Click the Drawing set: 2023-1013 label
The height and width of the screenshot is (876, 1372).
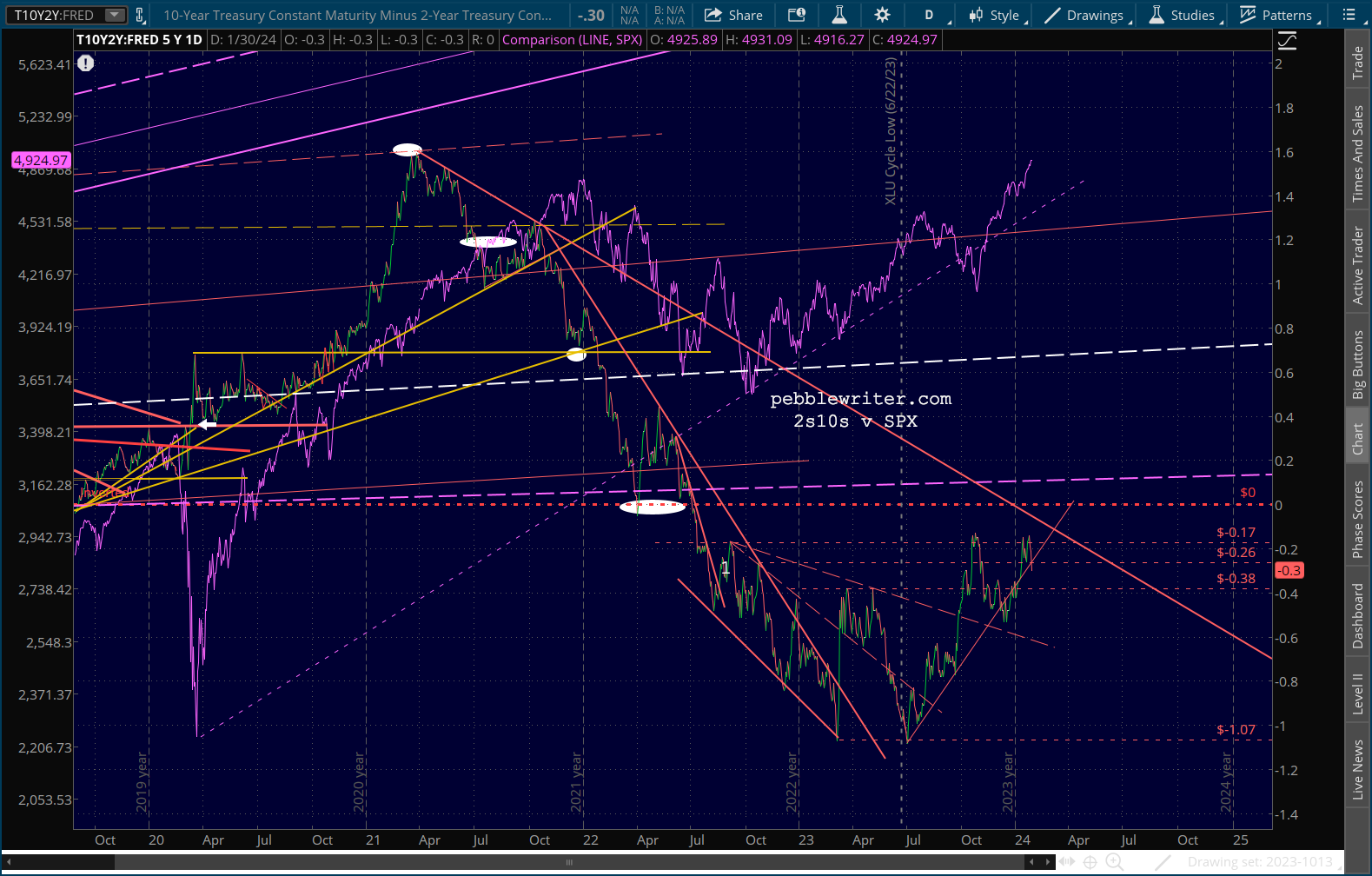[x=1260, y=862]
